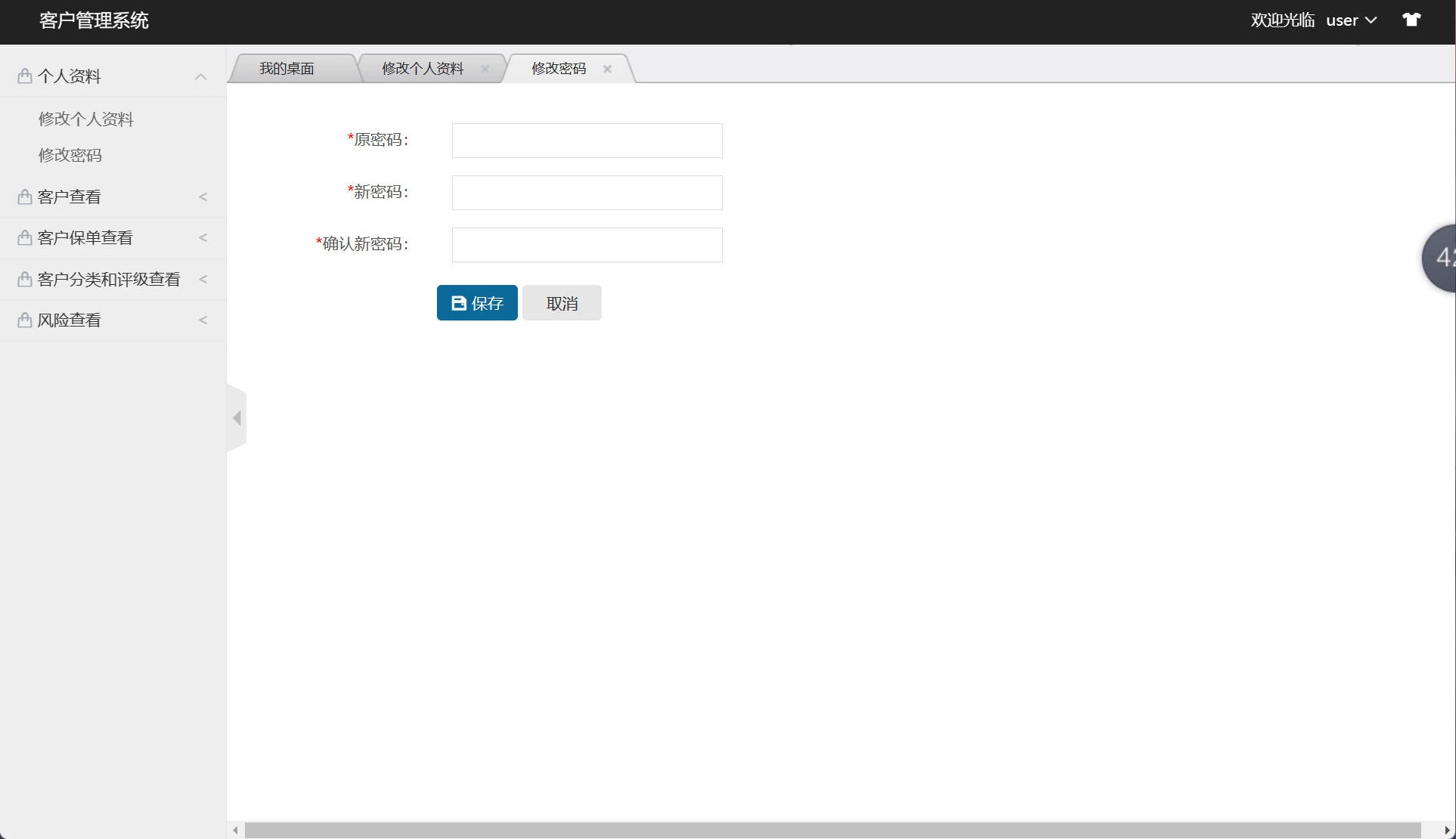Click lock icon beside 客户查看
1456x839 pixels.
click(x=24, y=197)
